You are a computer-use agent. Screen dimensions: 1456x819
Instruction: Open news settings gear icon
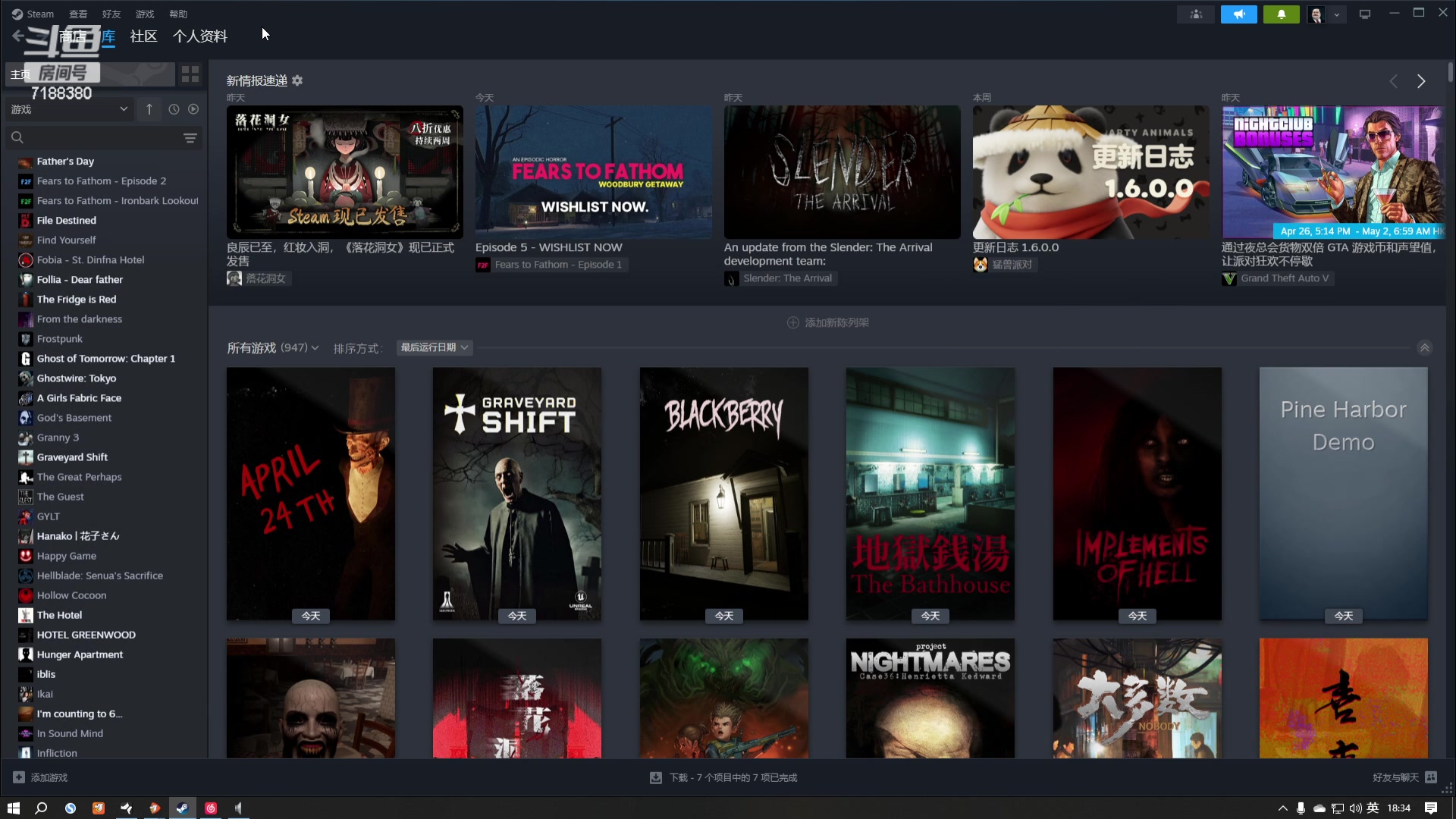[x=297, y=80]
